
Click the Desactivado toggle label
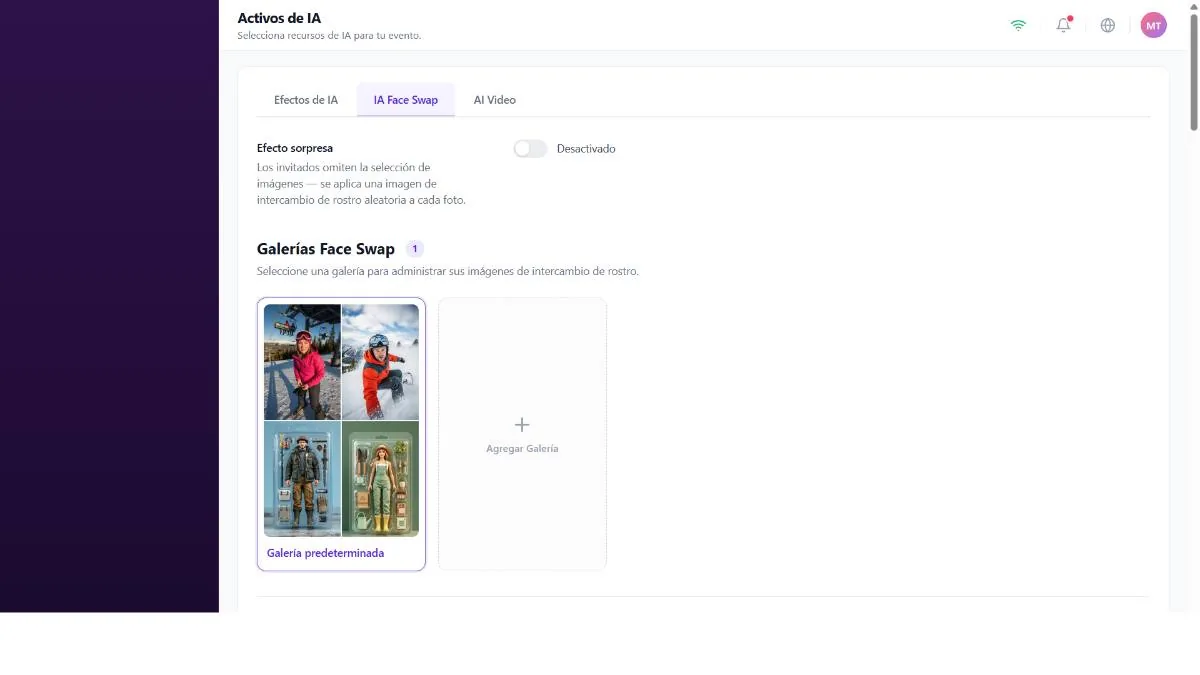pyautogui.click(x=586, y=149)
